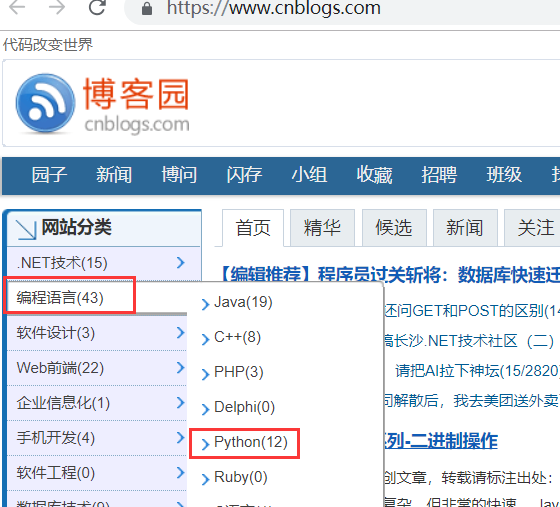Image resolution: width=560 pixels, height=507 pixels.
Task: Click the browser back arrow
Action: pos(17,7)
